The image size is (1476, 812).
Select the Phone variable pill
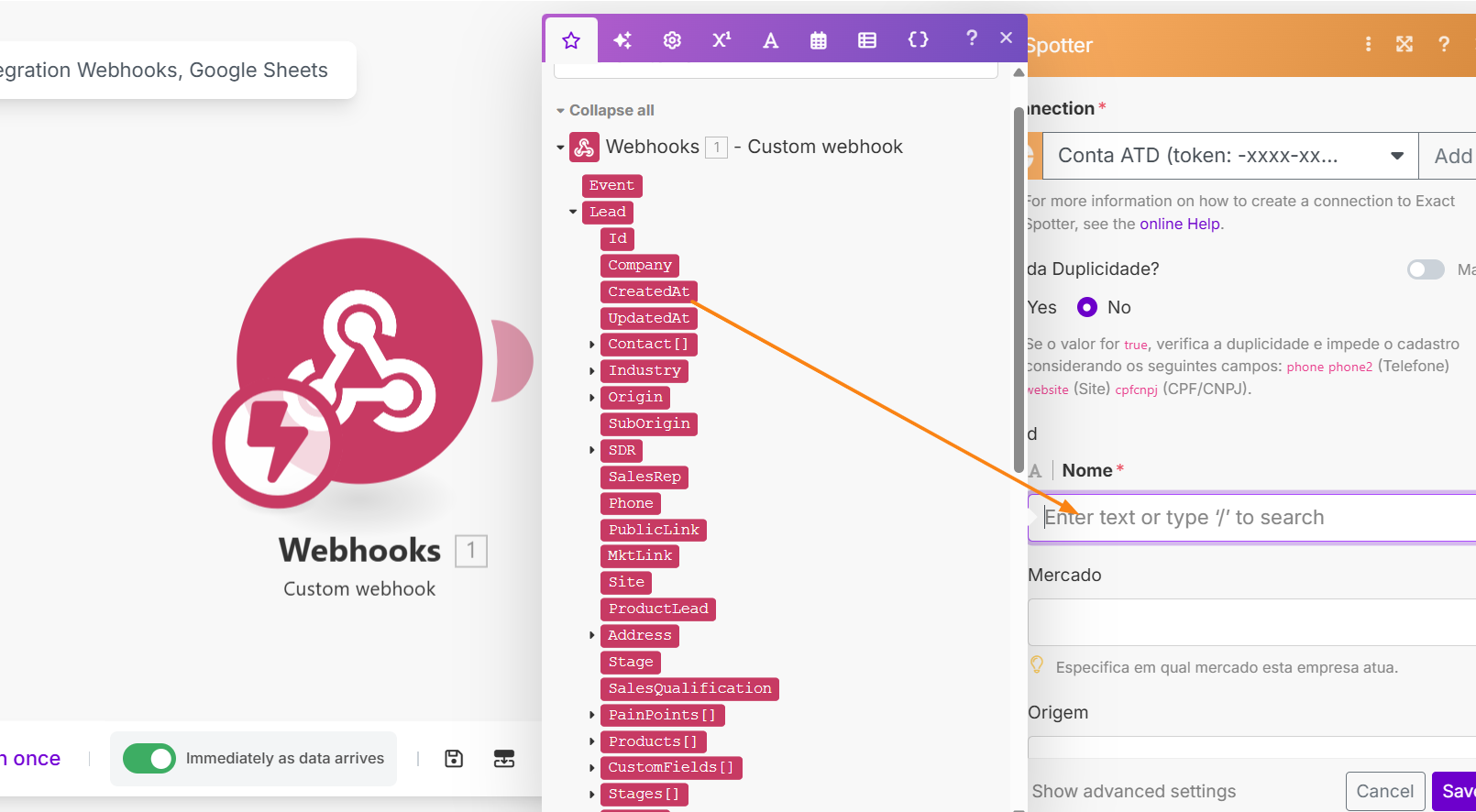pos(631,504)
